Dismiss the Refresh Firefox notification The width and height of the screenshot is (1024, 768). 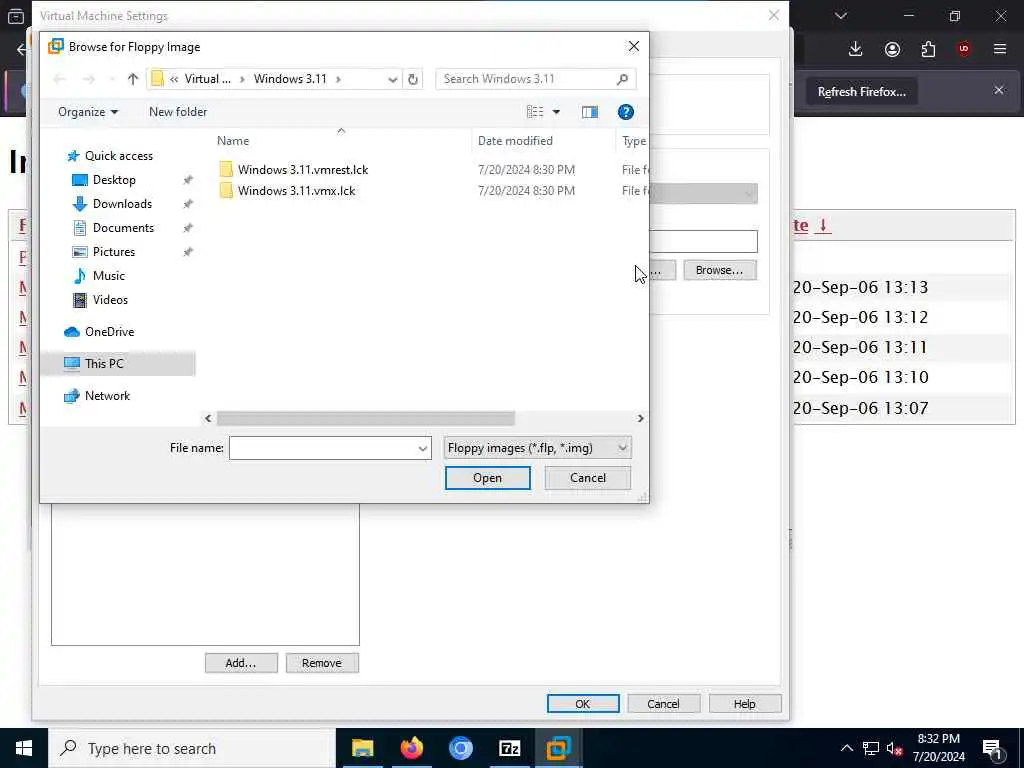coord(999,90)
